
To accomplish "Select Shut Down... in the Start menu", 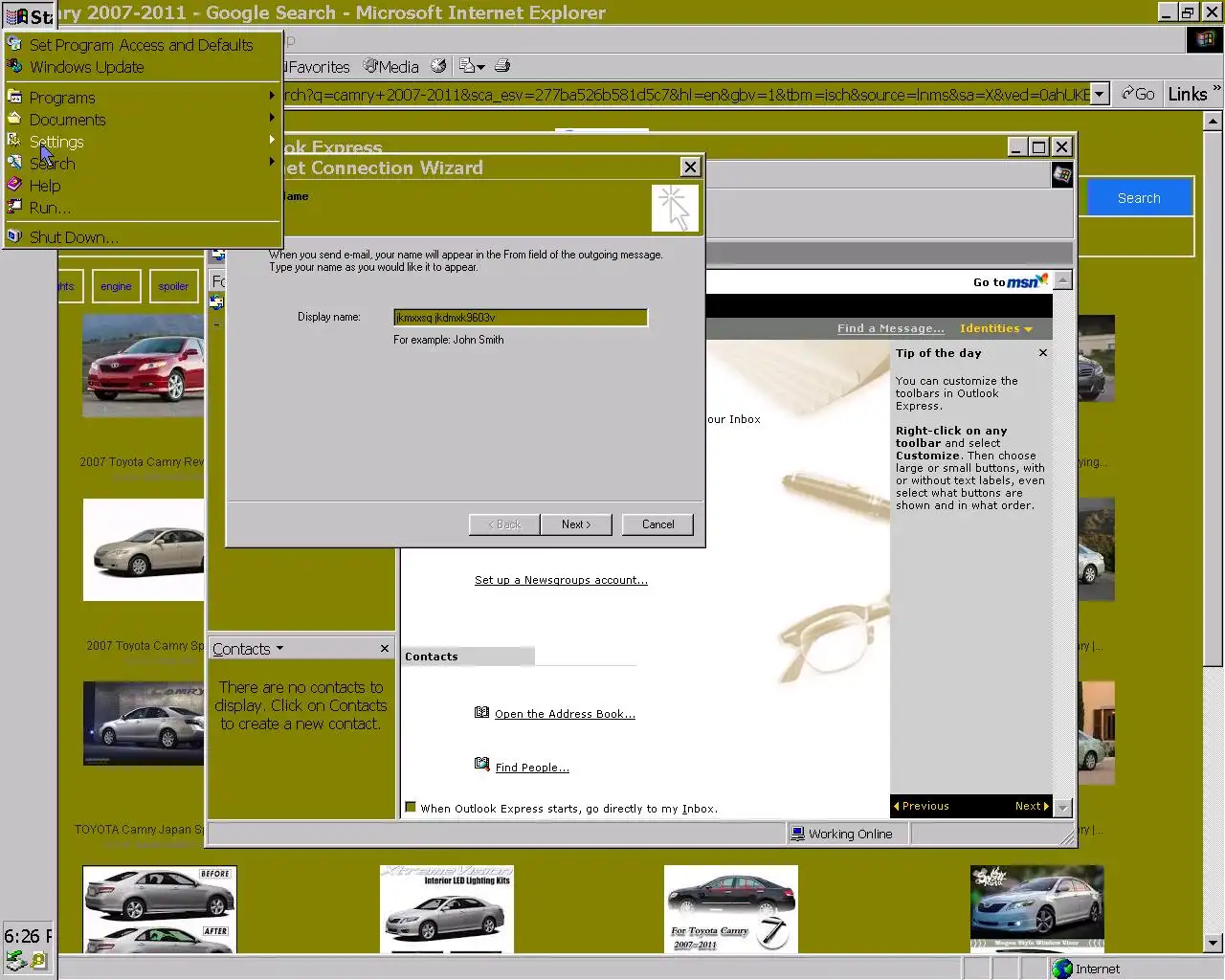I will point(144,237).
